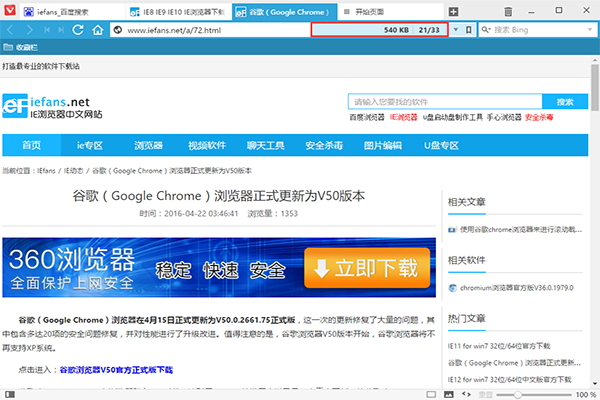The height and width of the screenshot is (400, 600).
Task: Click red 安全杀毒 link under search box
Action: coord(539,117)
